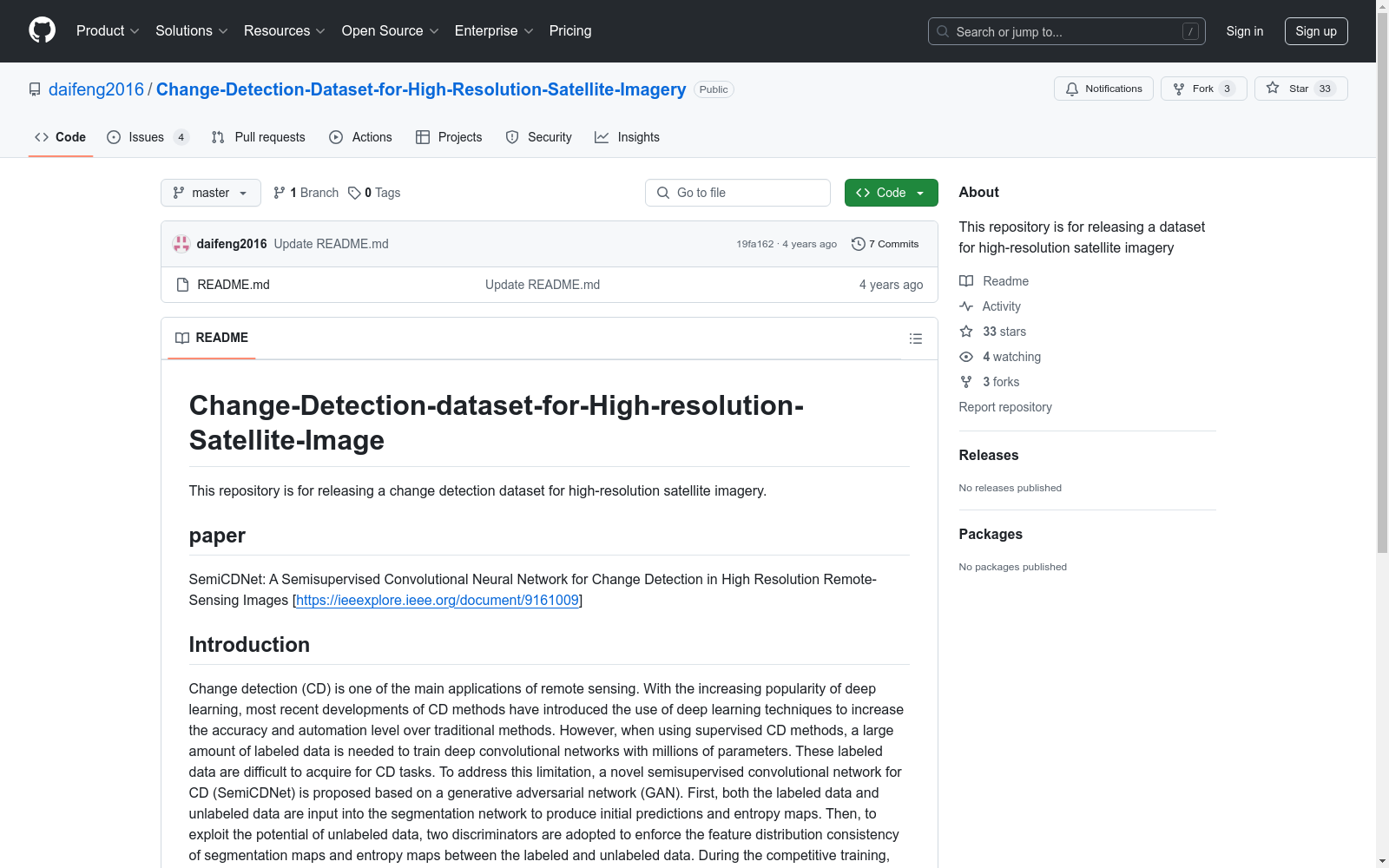Open the Product navigation dropdown
The width and height of the screenshot is (1389, 868).
pos(107,30)
